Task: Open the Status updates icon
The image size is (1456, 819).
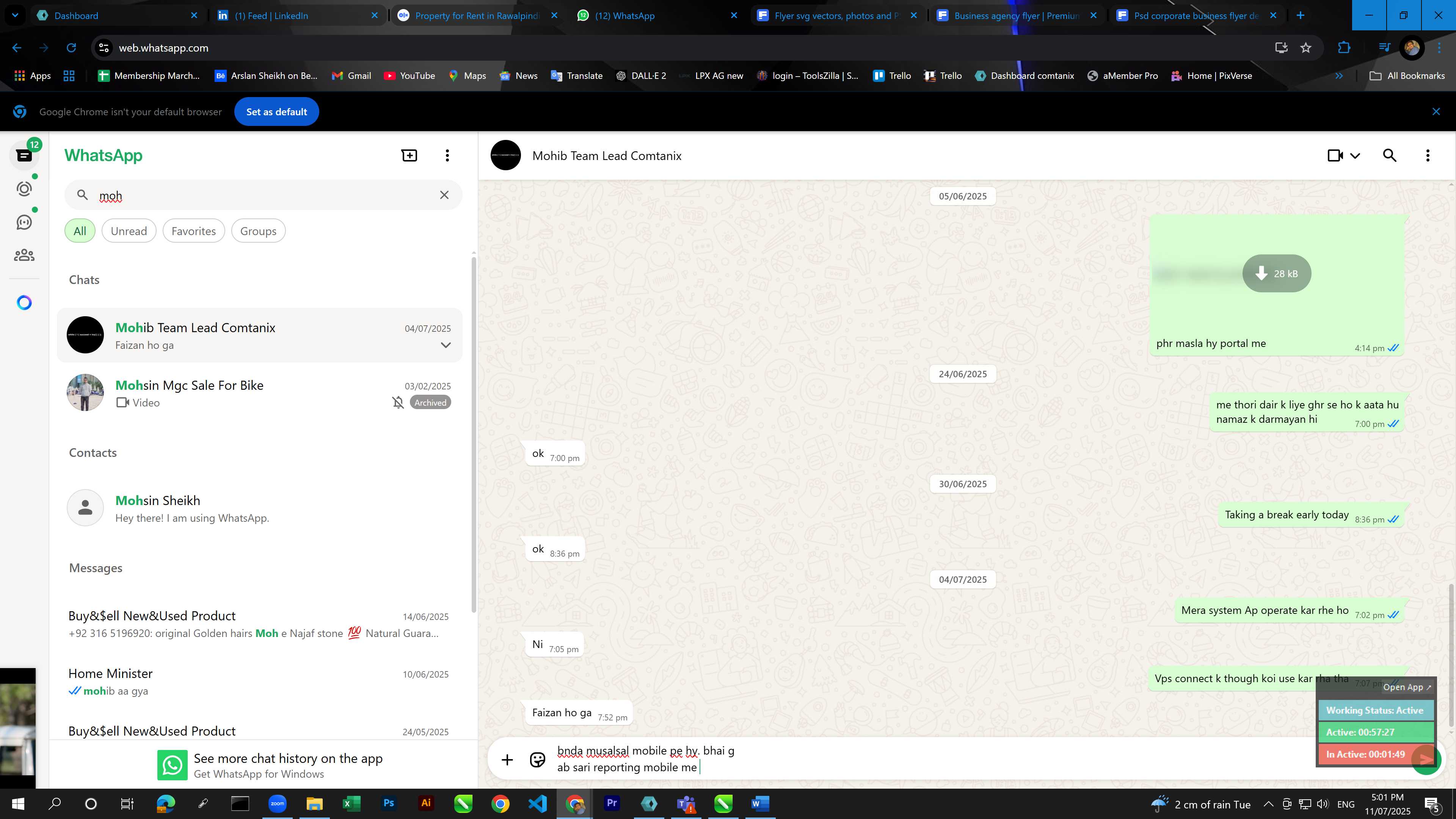Action: click(x=24, y=189)
